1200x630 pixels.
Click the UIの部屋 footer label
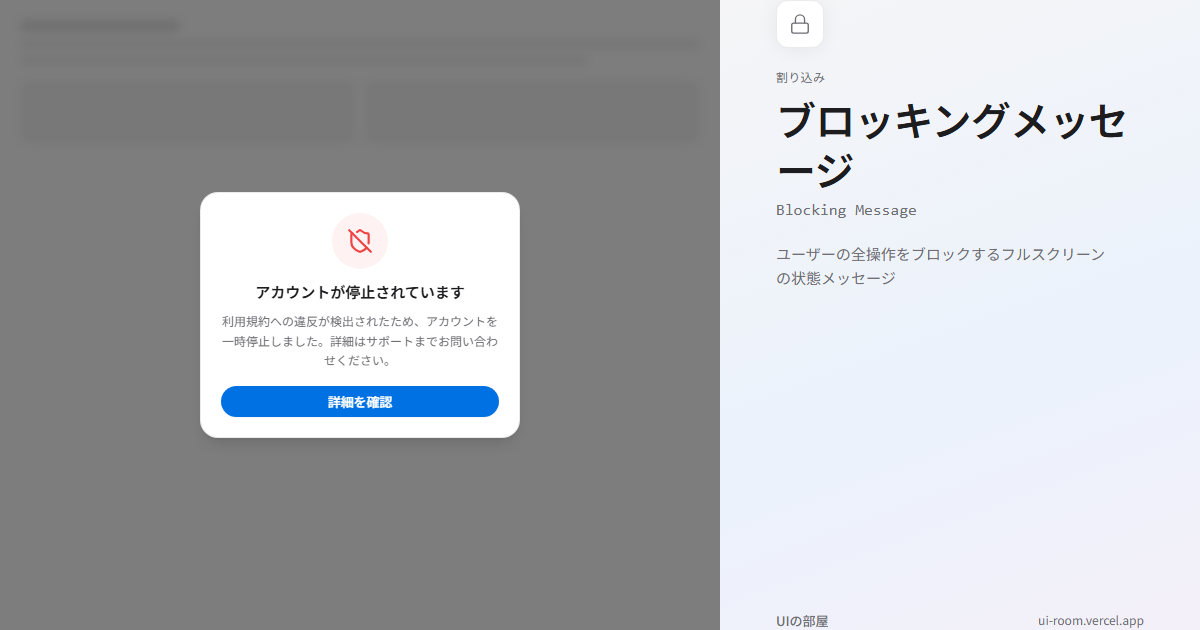click(802, 621)
